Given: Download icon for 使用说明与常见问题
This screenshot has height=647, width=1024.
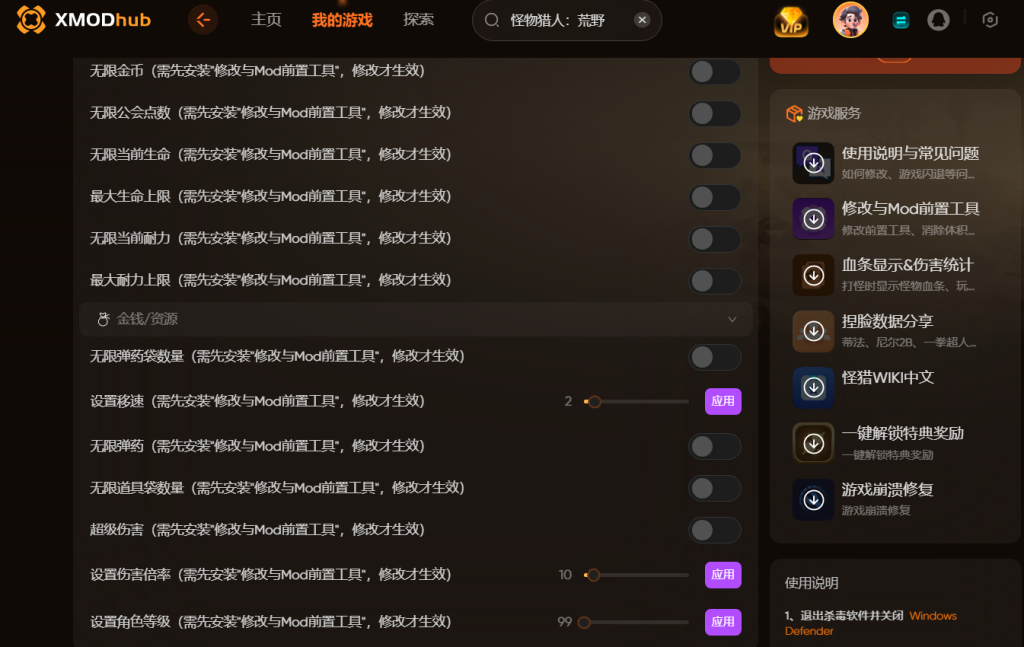Looking at the screenshot, I should [813, 163].
